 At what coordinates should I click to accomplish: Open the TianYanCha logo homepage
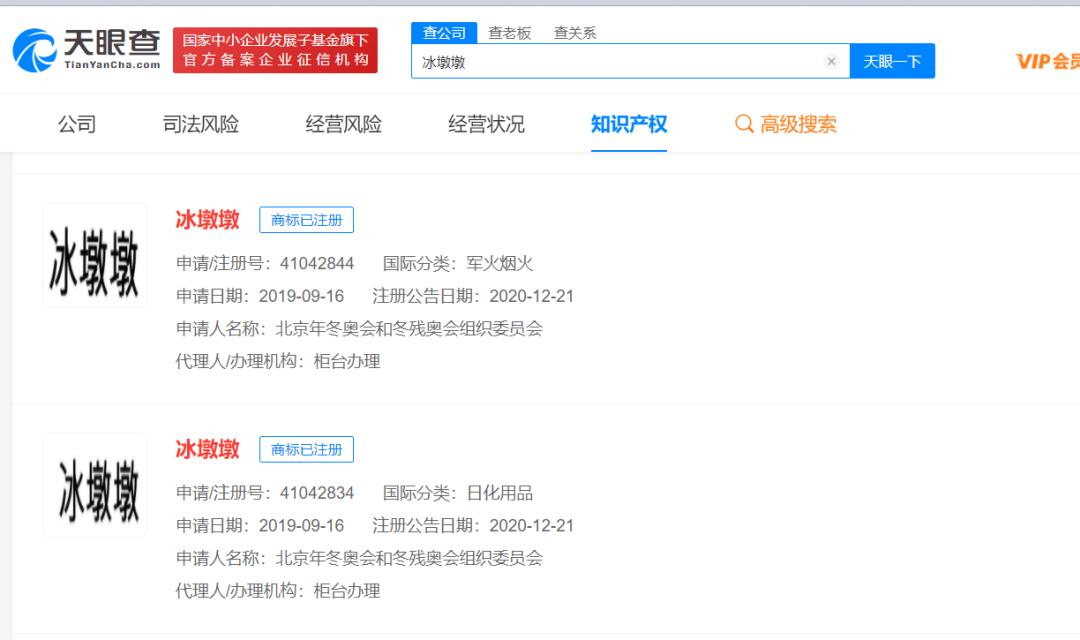coord(87,50)
